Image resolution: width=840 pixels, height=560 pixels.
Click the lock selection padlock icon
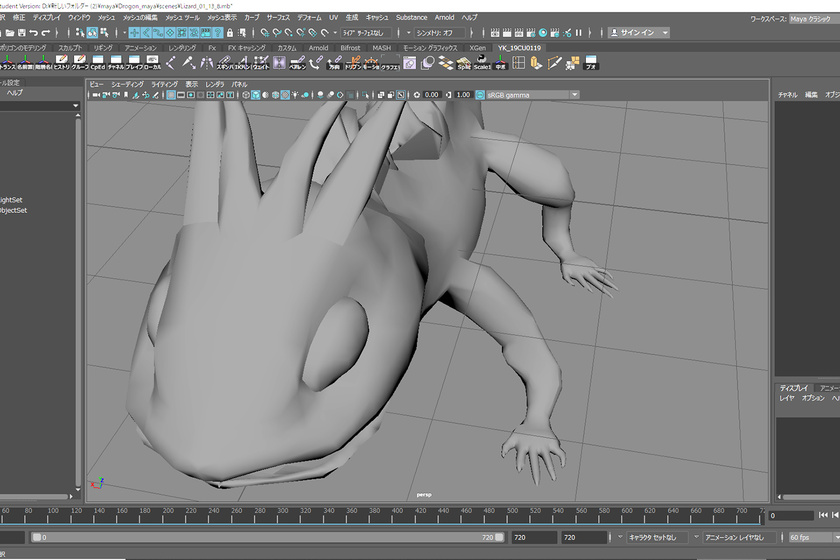(x=228, y=33)
